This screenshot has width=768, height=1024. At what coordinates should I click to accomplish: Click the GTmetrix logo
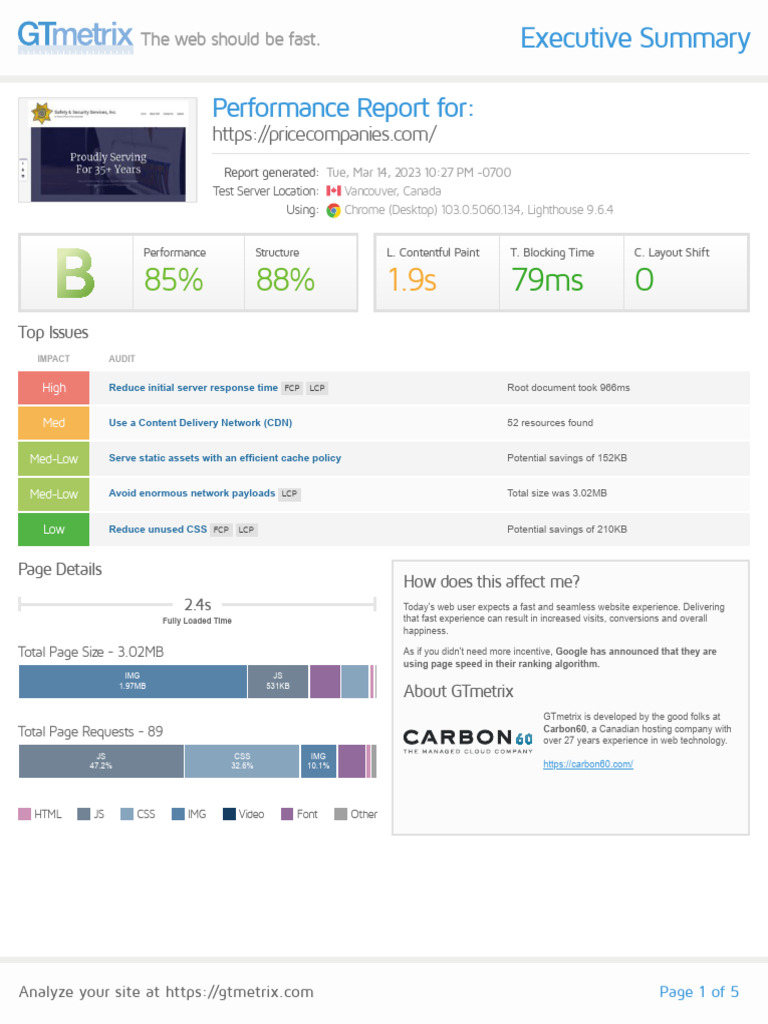(75, 38)
